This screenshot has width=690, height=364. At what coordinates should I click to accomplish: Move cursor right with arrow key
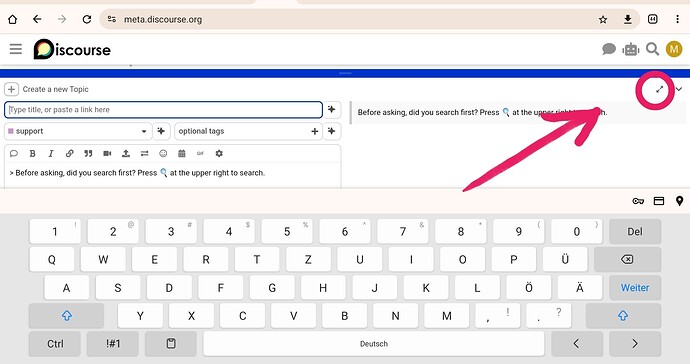point(635,344)
